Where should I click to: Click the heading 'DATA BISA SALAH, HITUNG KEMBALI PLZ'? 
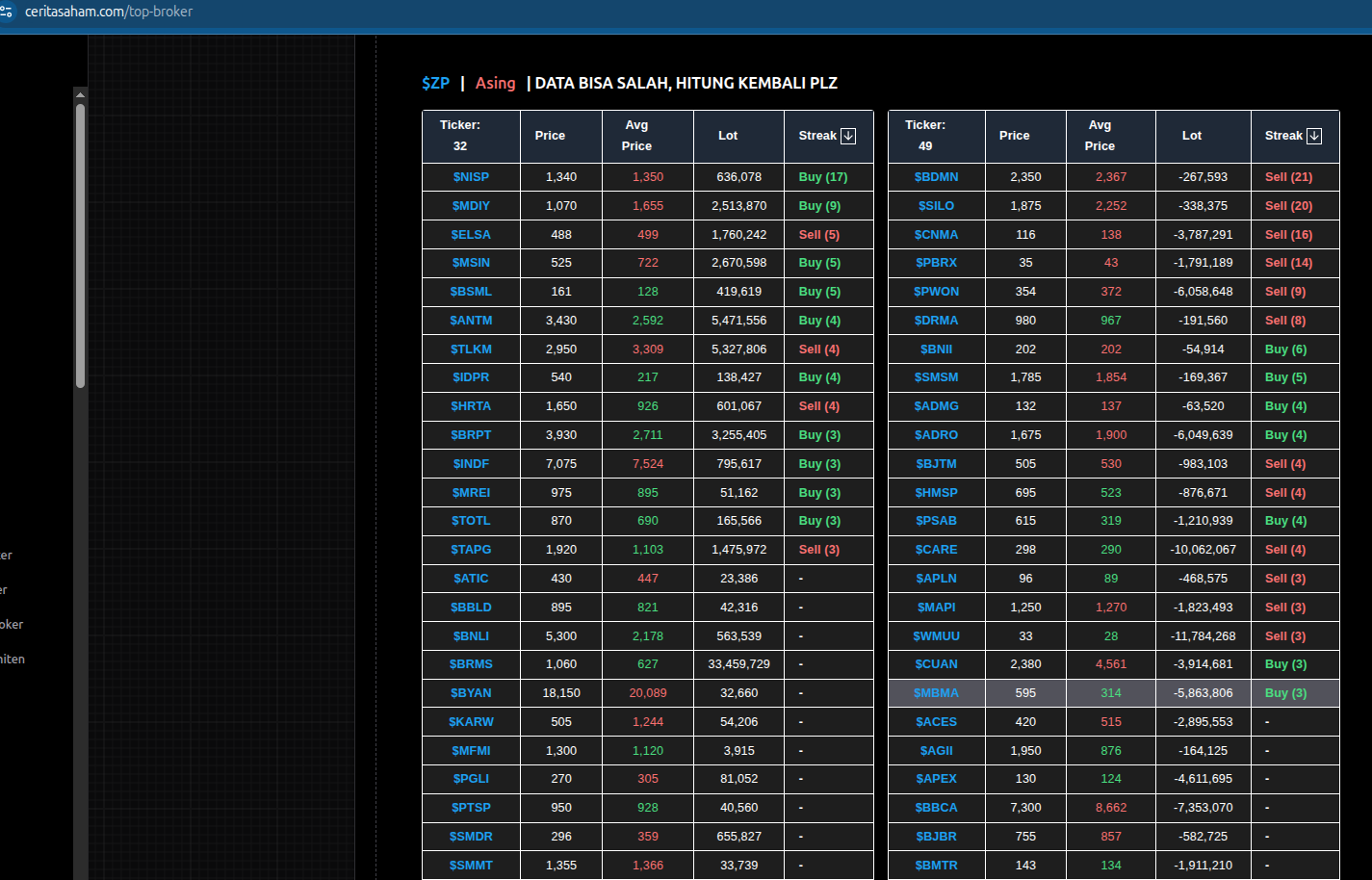(x=686, y=83)
